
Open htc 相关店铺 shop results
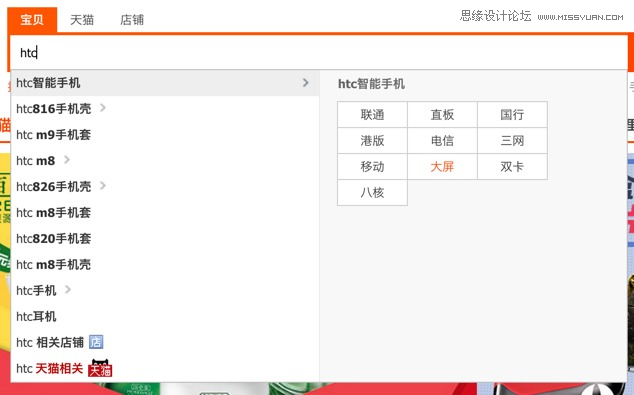(x=50, y=342)
